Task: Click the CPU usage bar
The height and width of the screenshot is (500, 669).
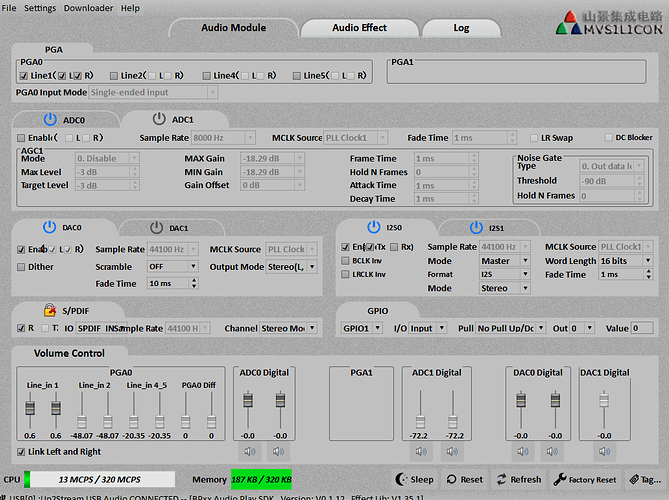Action: [99, 480]
